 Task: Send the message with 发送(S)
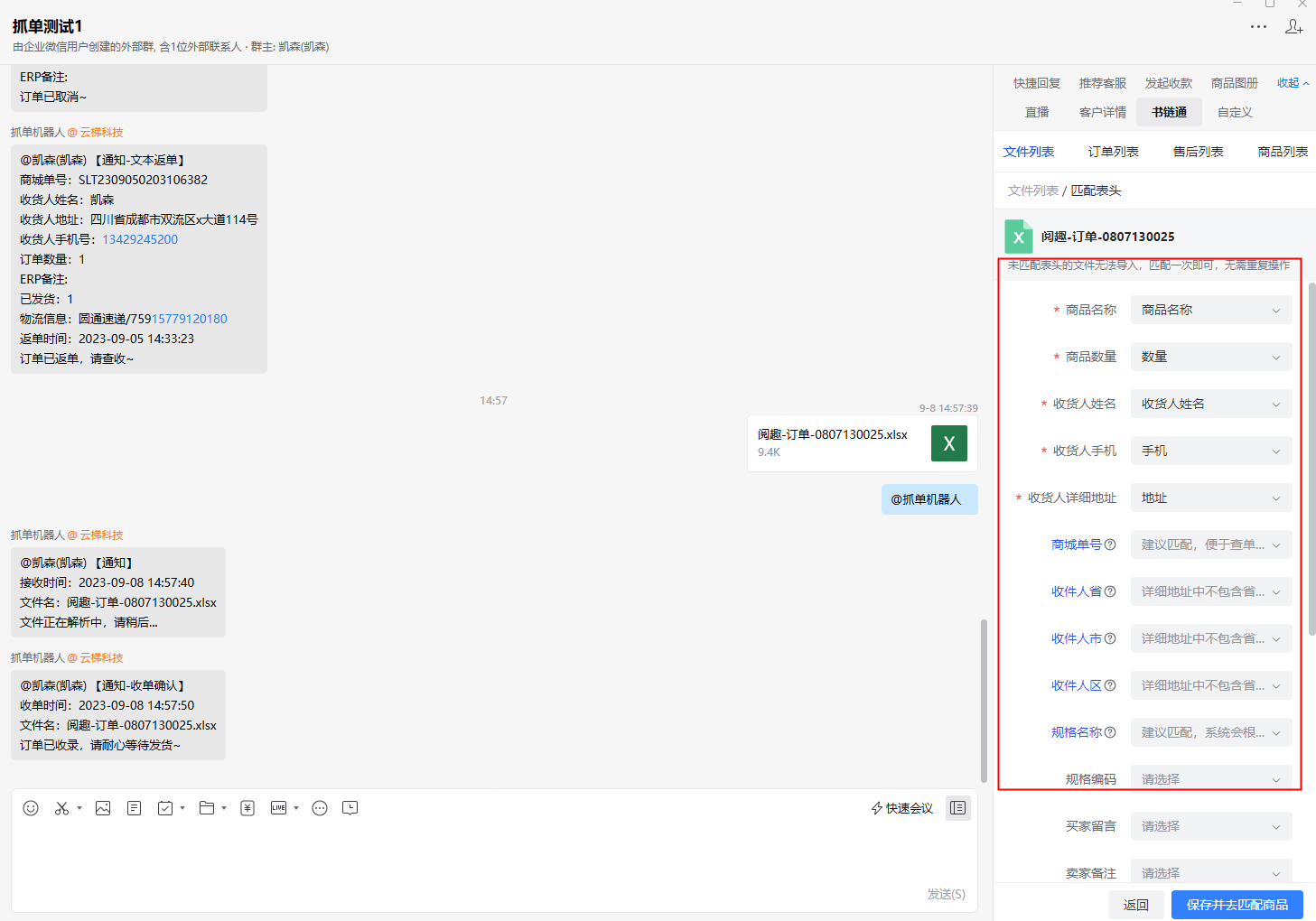point(947,894)
